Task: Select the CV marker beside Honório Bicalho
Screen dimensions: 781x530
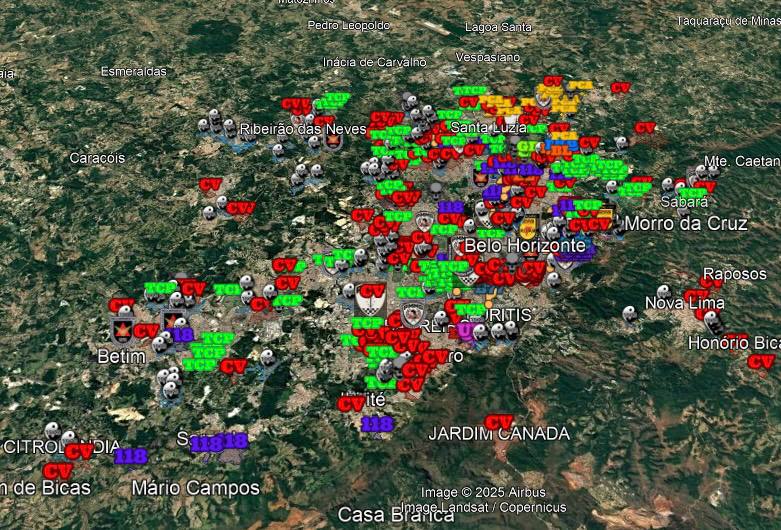Action: [x=761, y=362]
